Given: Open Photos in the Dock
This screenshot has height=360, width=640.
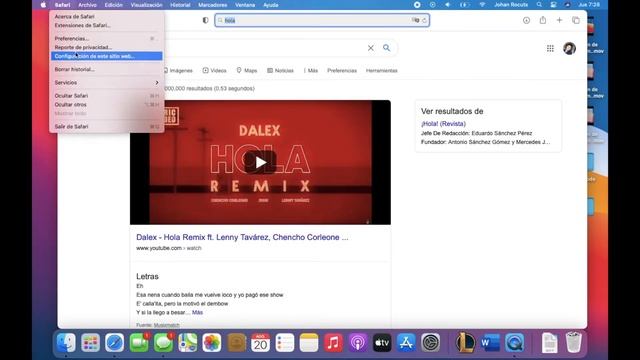Looking at the screenshot, I should click(212, 342).
